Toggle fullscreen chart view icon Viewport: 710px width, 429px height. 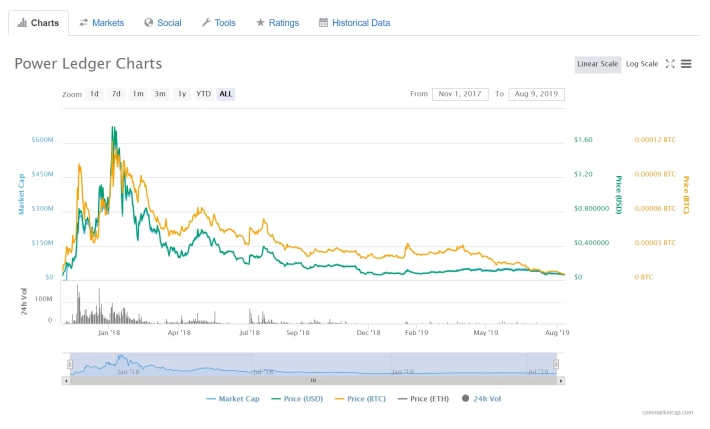point(670,64)
